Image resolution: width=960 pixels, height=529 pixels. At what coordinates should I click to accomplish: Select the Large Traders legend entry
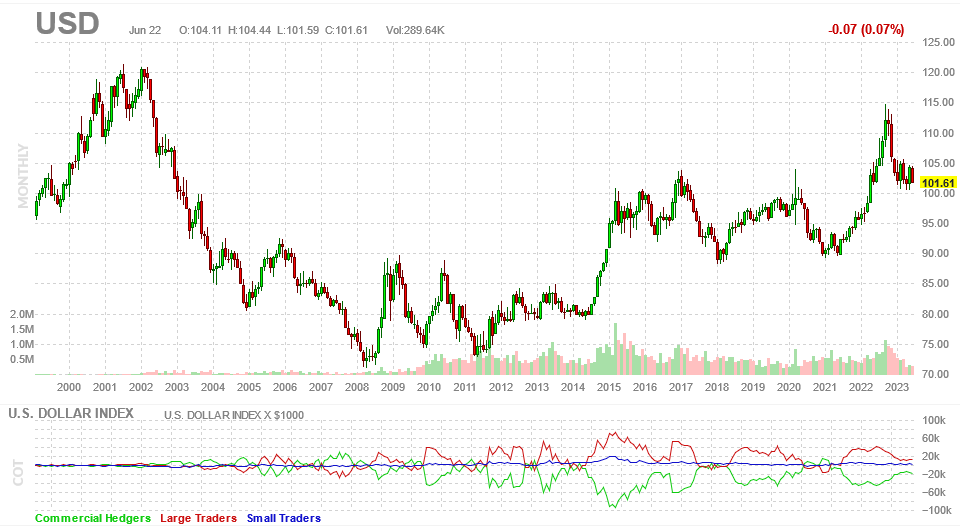click(x=198, y=518)
